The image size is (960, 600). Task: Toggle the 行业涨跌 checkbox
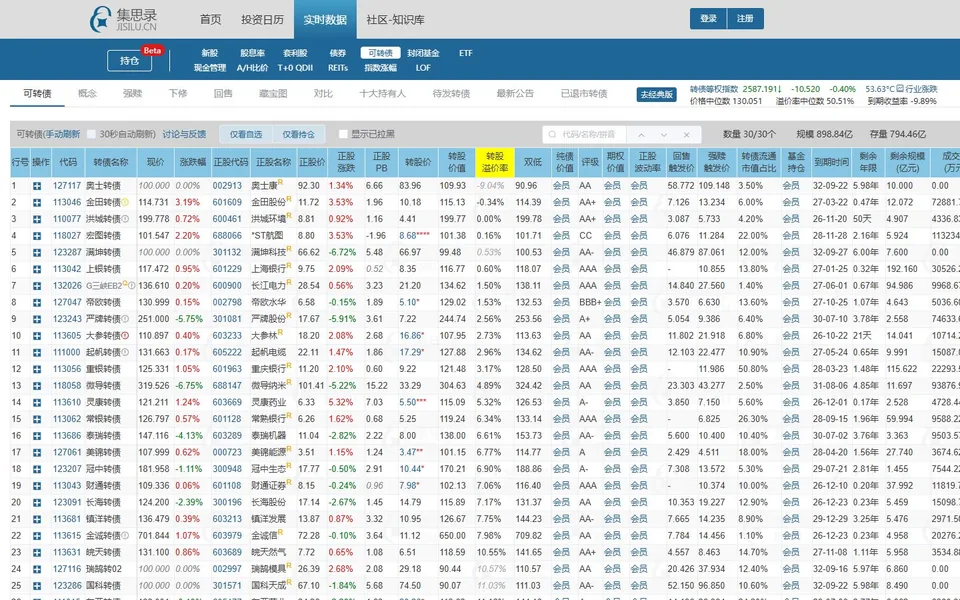(x=900, y=89)
